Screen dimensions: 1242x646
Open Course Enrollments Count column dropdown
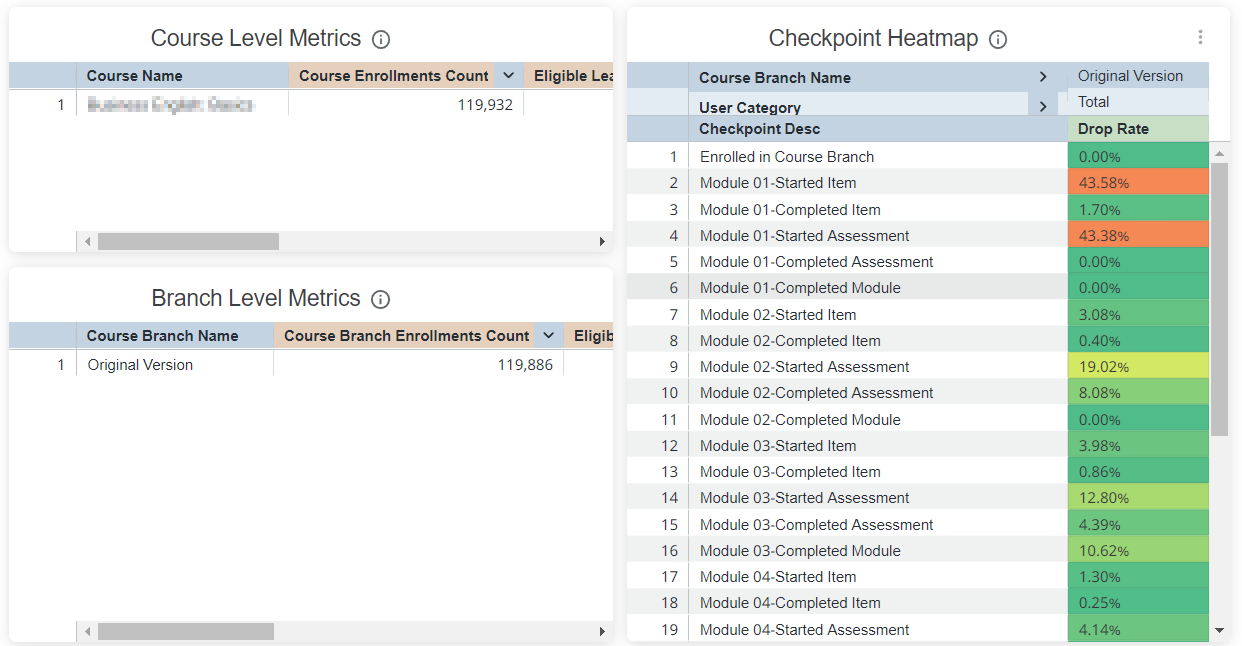pyautogui.click(x=508, y=76)
